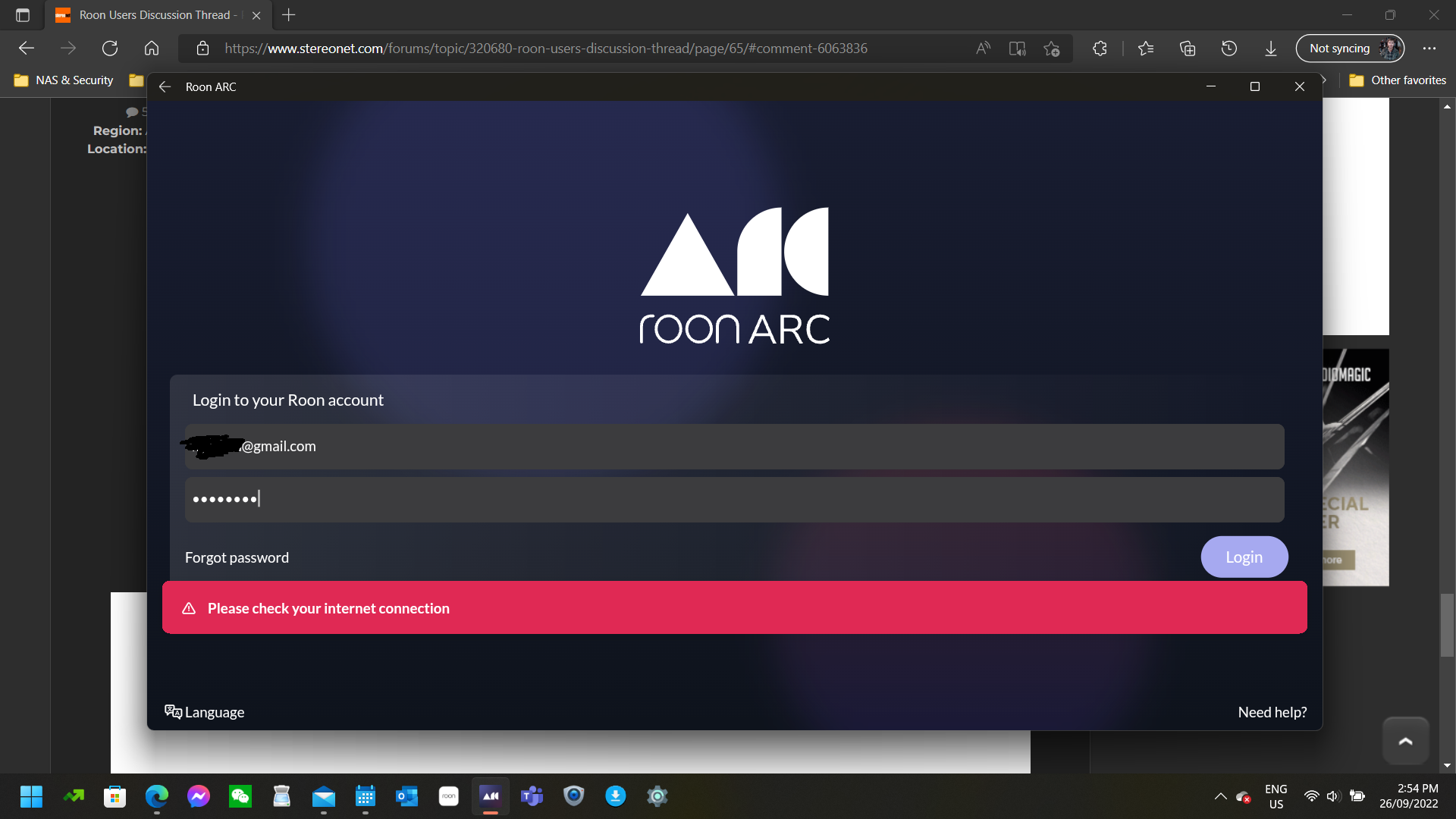1456x819 pixels.
Task: Open the volume tray icon
Action: click(x=1334, y=796)
